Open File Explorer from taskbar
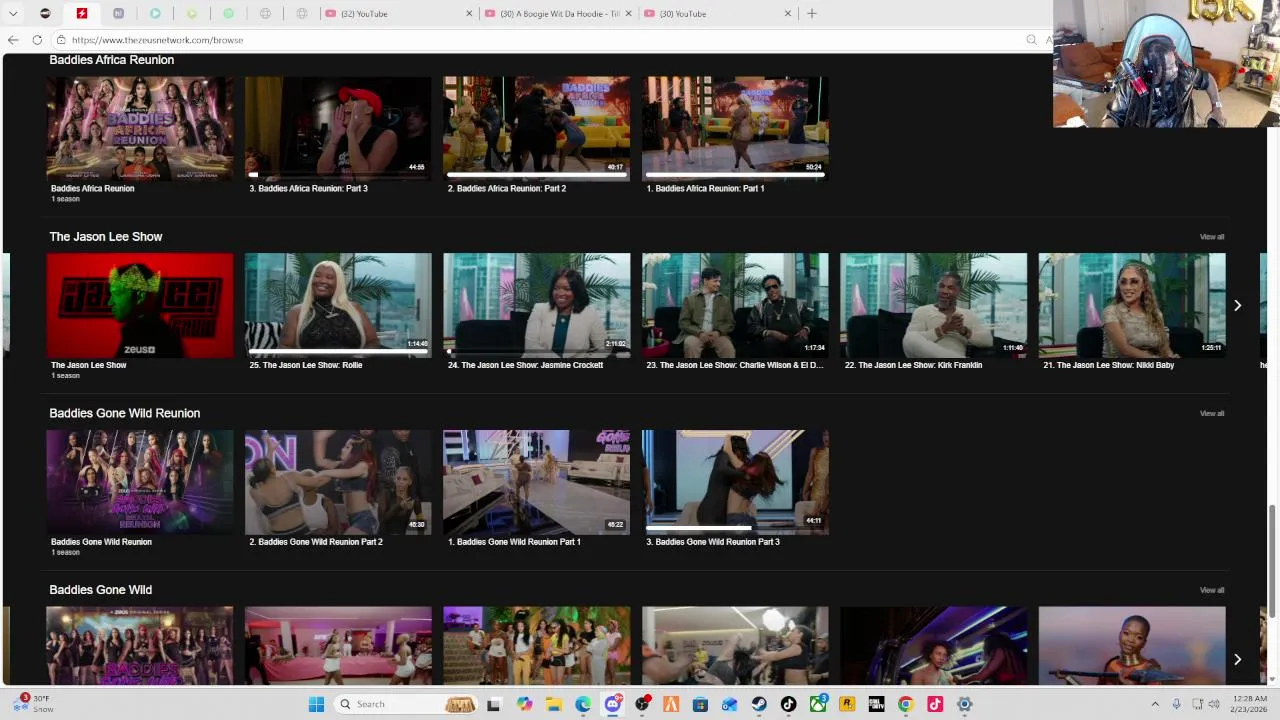1280x720 pixels. pos(553,704)
